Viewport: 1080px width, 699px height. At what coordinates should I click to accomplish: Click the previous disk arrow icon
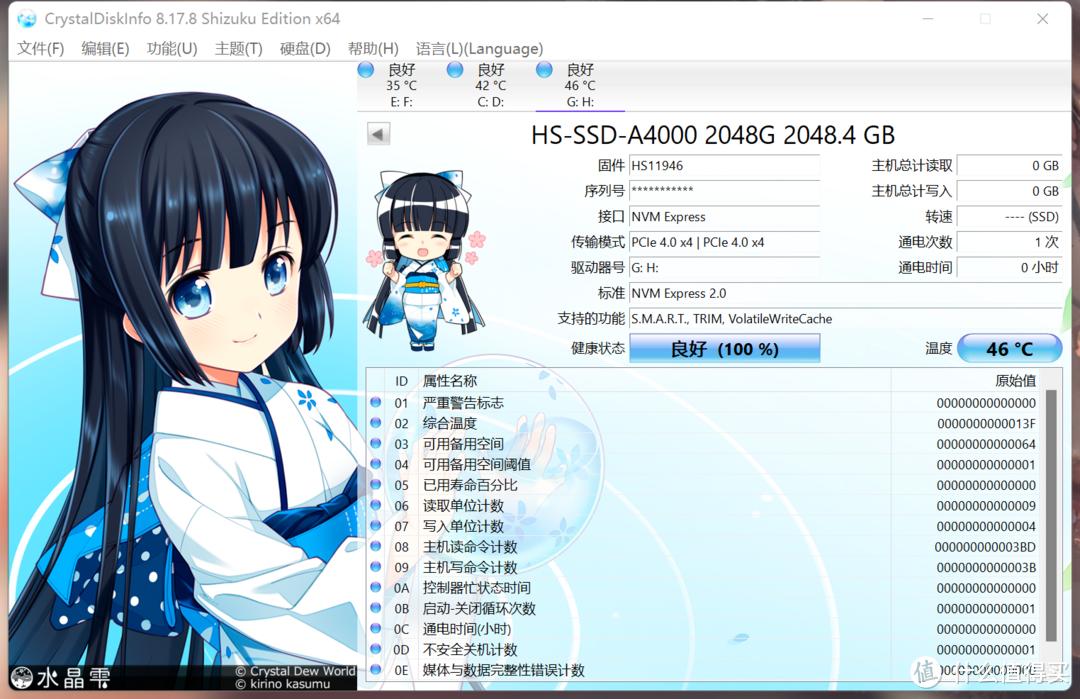(x=377, y=133)
